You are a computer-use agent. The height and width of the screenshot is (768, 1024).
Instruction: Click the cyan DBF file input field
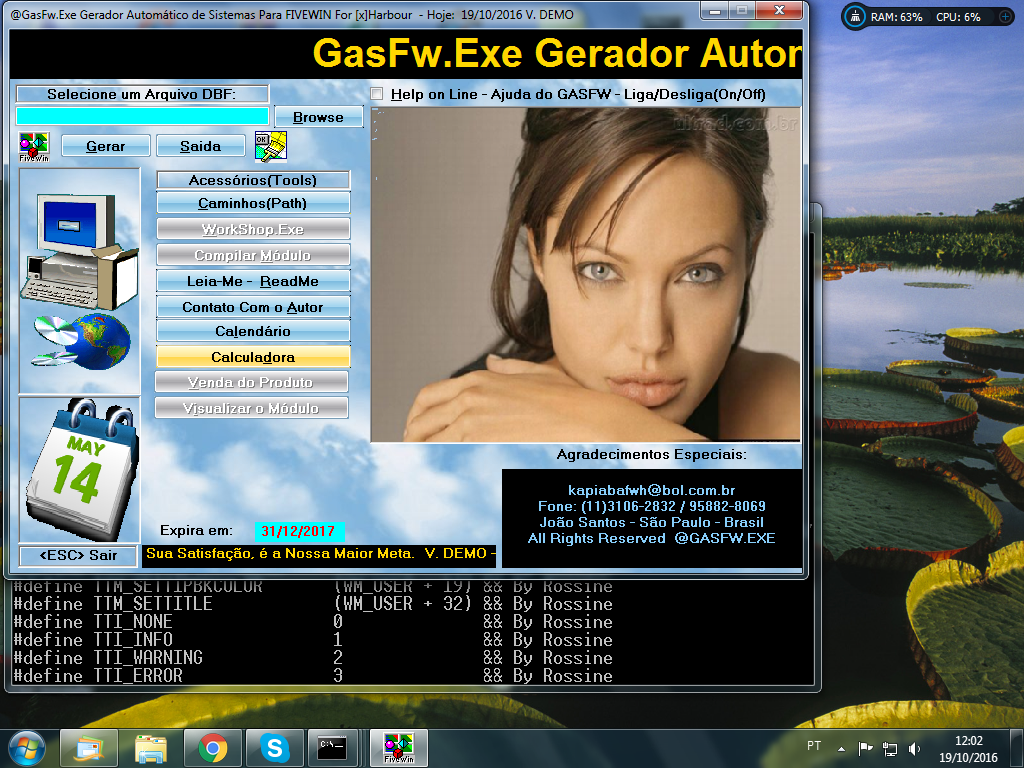(142, 116)
